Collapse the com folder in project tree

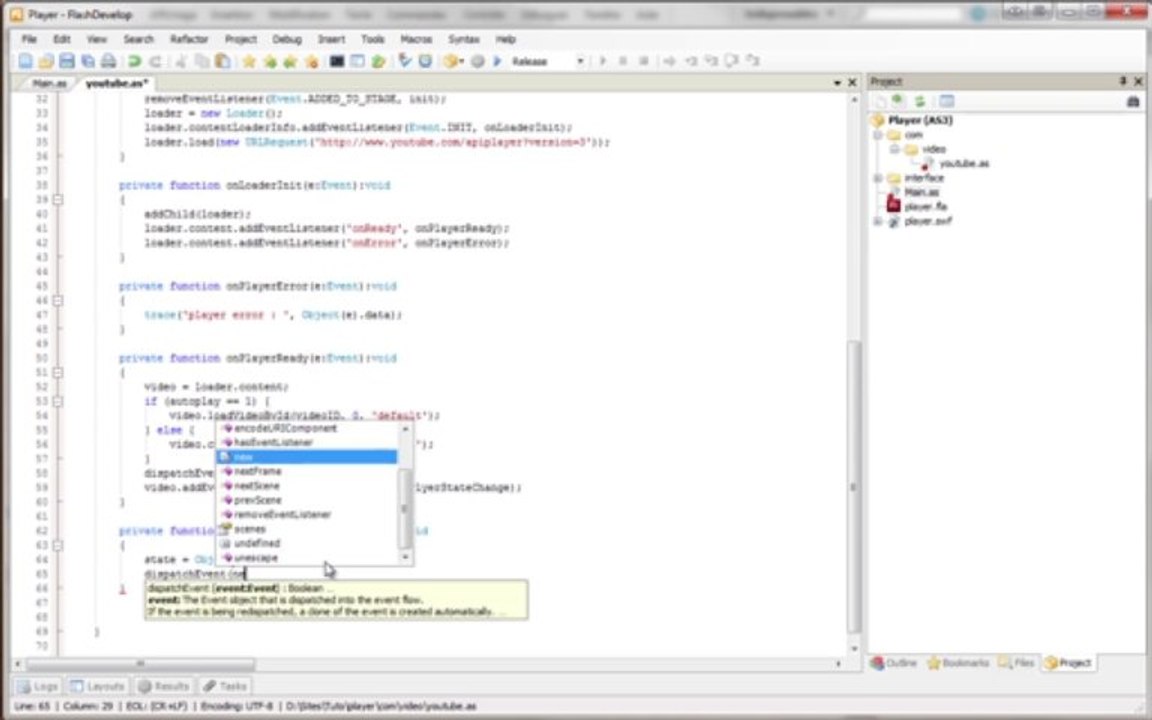pos(877,135)
